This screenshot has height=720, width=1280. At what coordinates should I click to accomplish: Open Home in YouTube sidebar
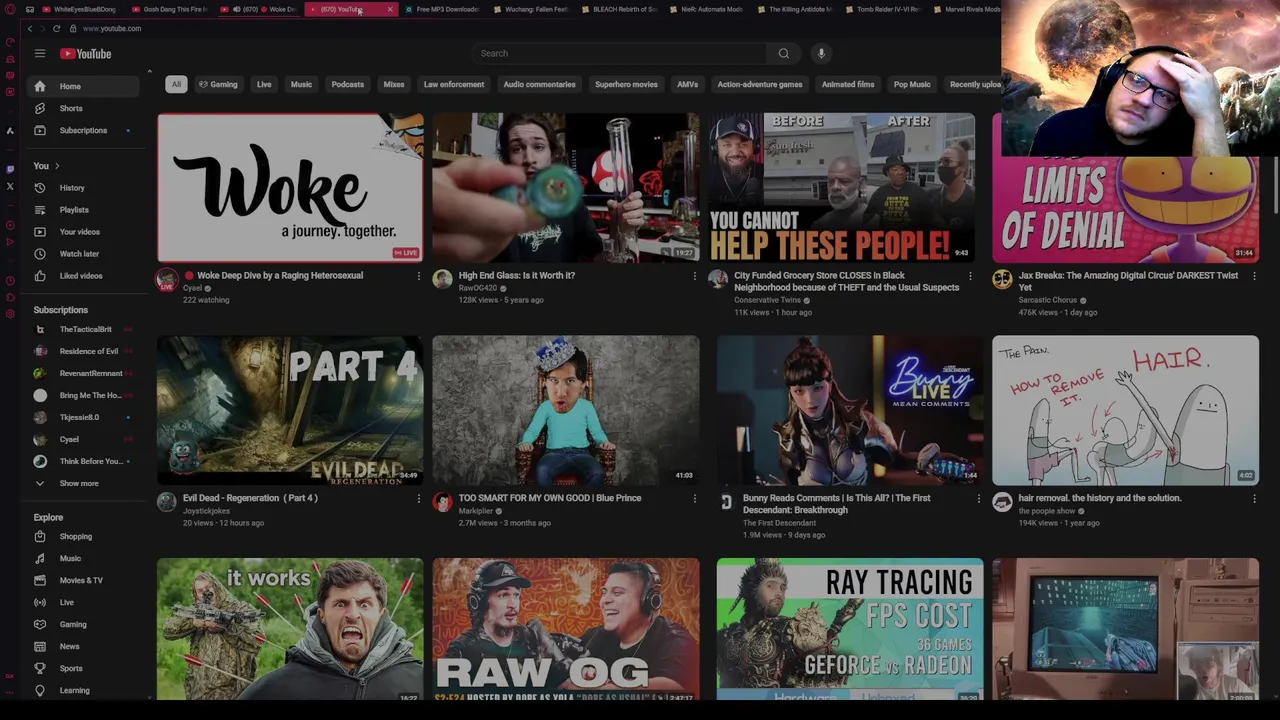pyautogui.click(x=85, y=86)
